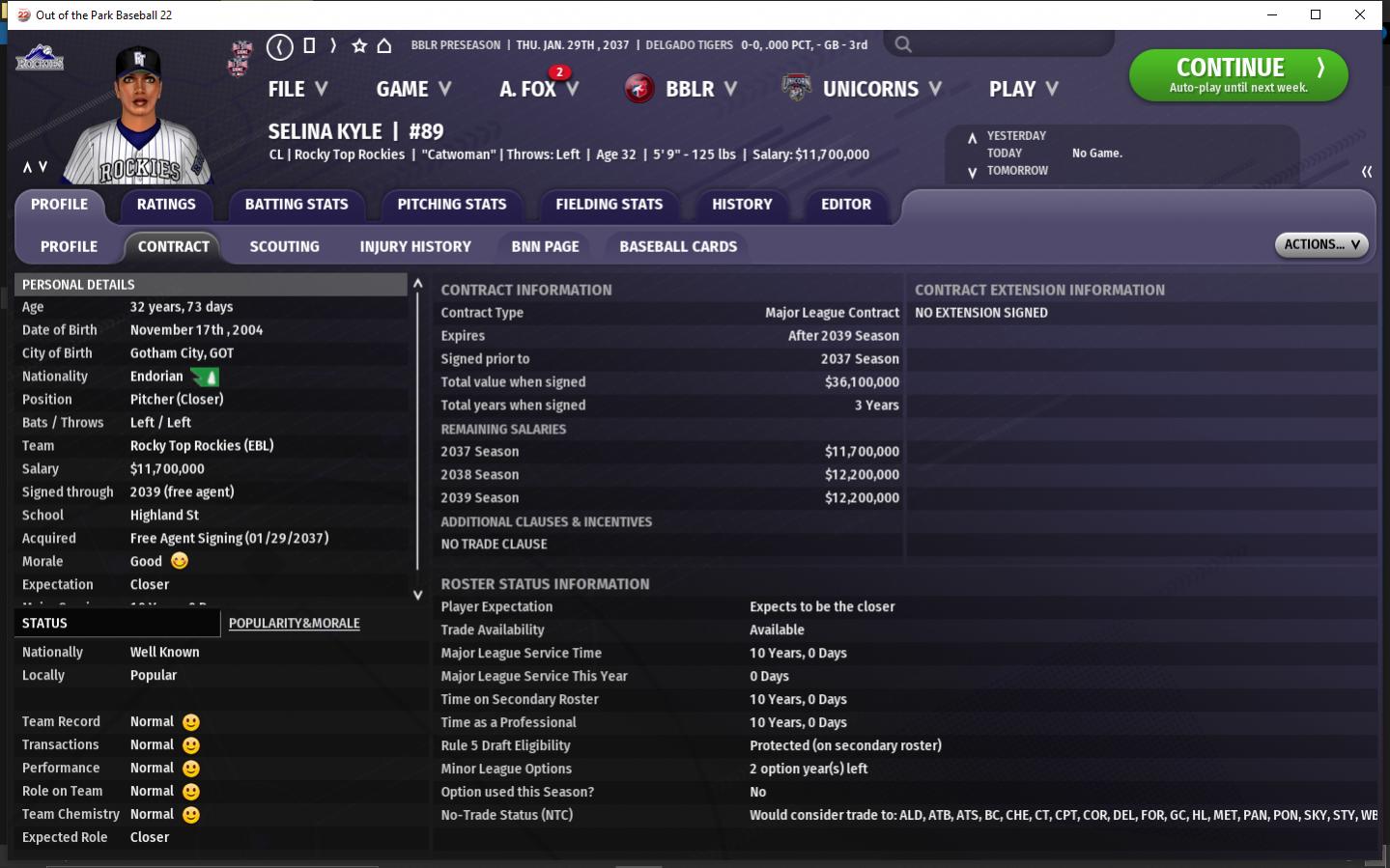Switch to the HISTORY tab
This screenshot has width=1390, height=868.
[x=742, y=205]
